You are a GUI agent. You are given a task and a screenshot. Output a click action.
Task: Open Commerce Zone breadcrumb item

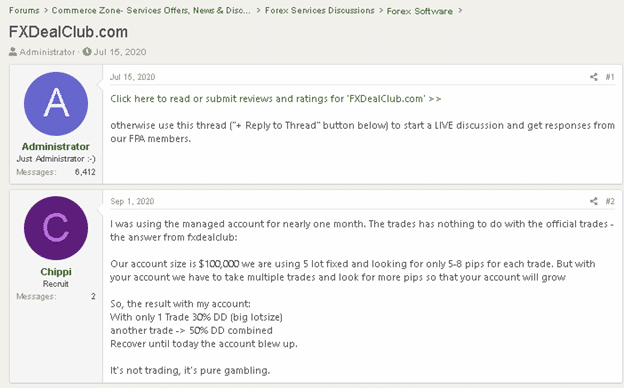[x=151, y=10]
